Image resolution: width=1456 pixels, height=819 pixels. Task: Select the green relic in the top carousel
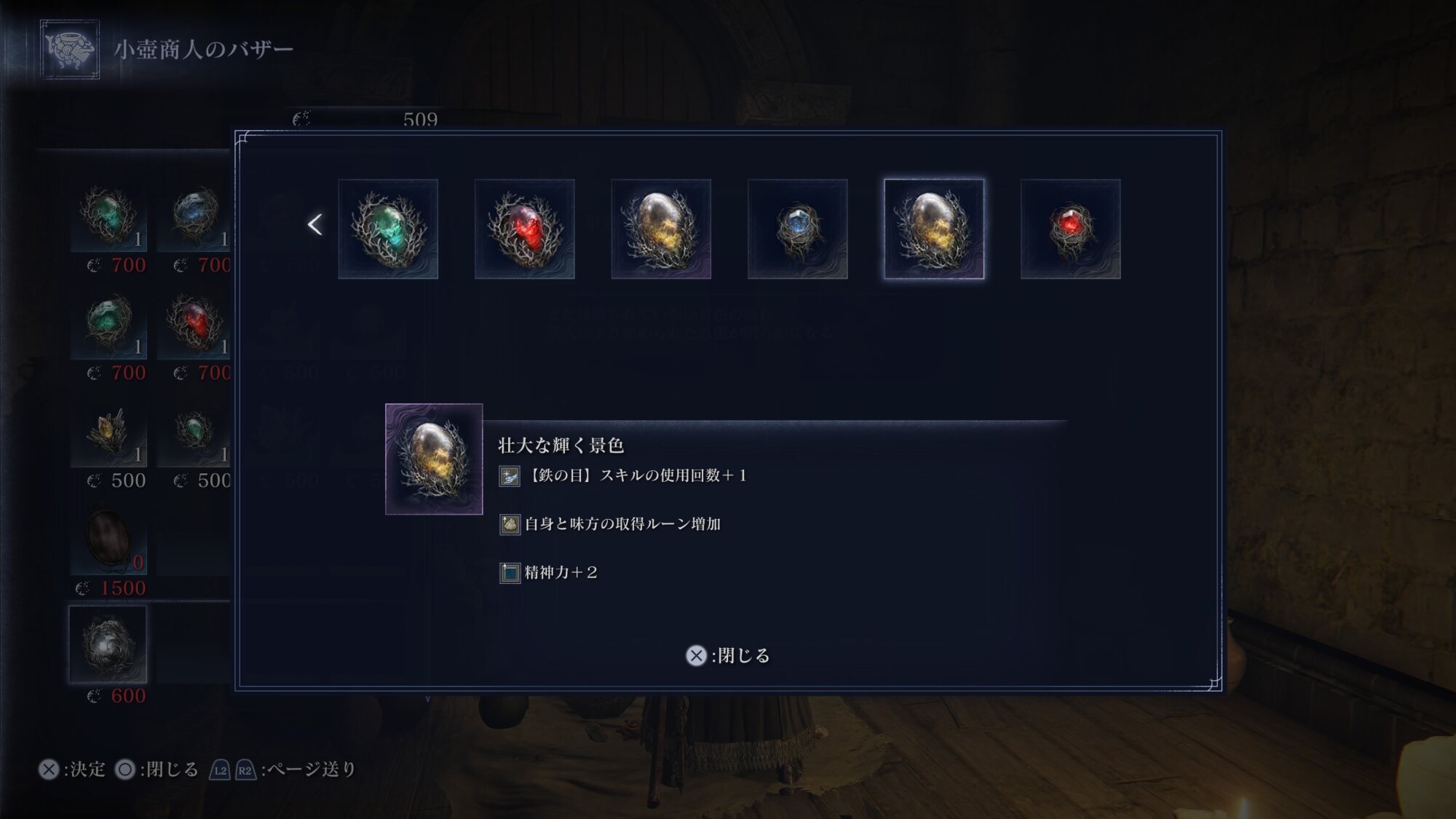click(388, 229)
